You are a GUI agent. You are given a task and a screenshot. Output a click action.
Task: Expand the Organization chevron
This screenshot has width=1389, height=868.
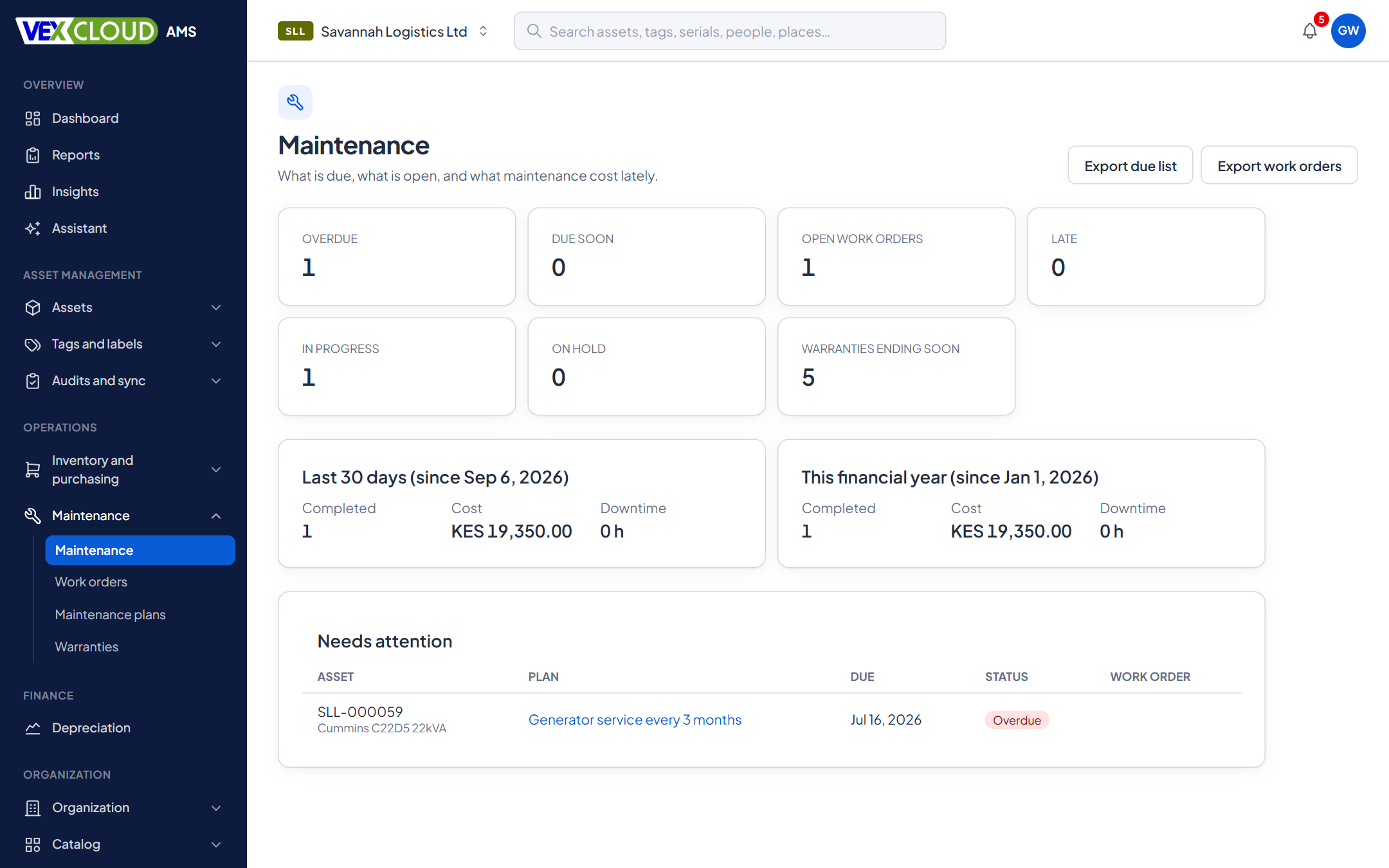pos(216,808)
